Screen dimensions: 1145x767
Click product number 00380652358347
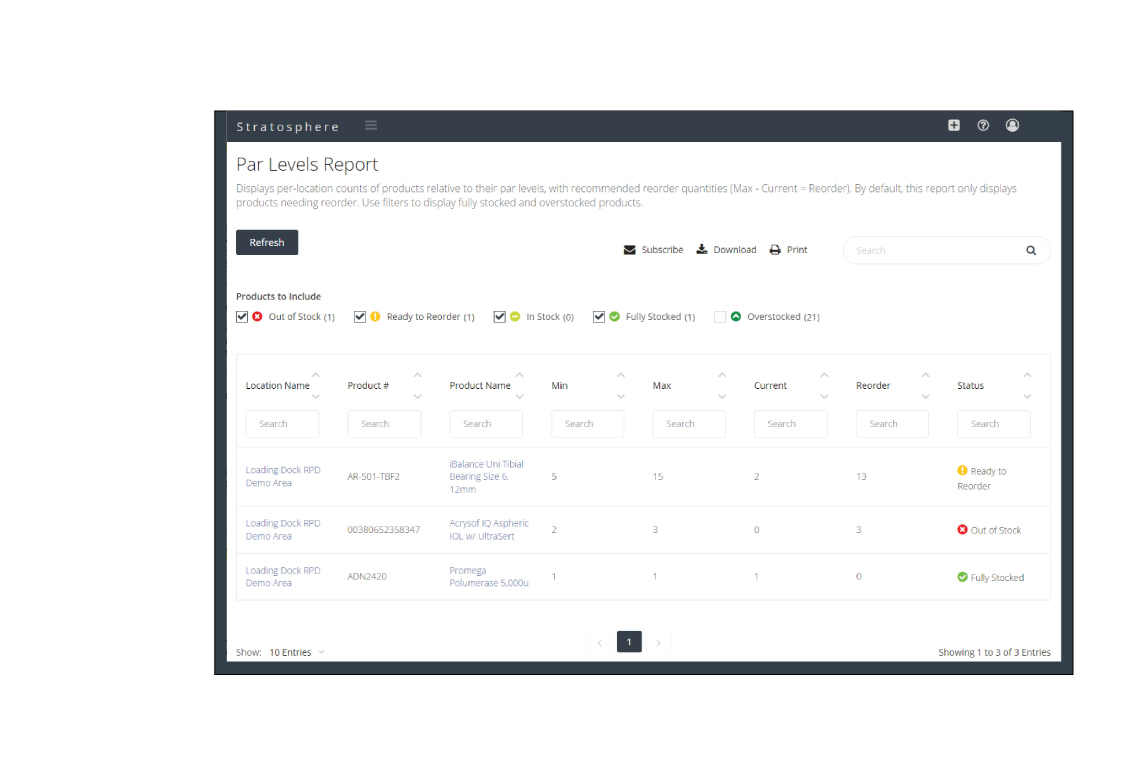383,530
